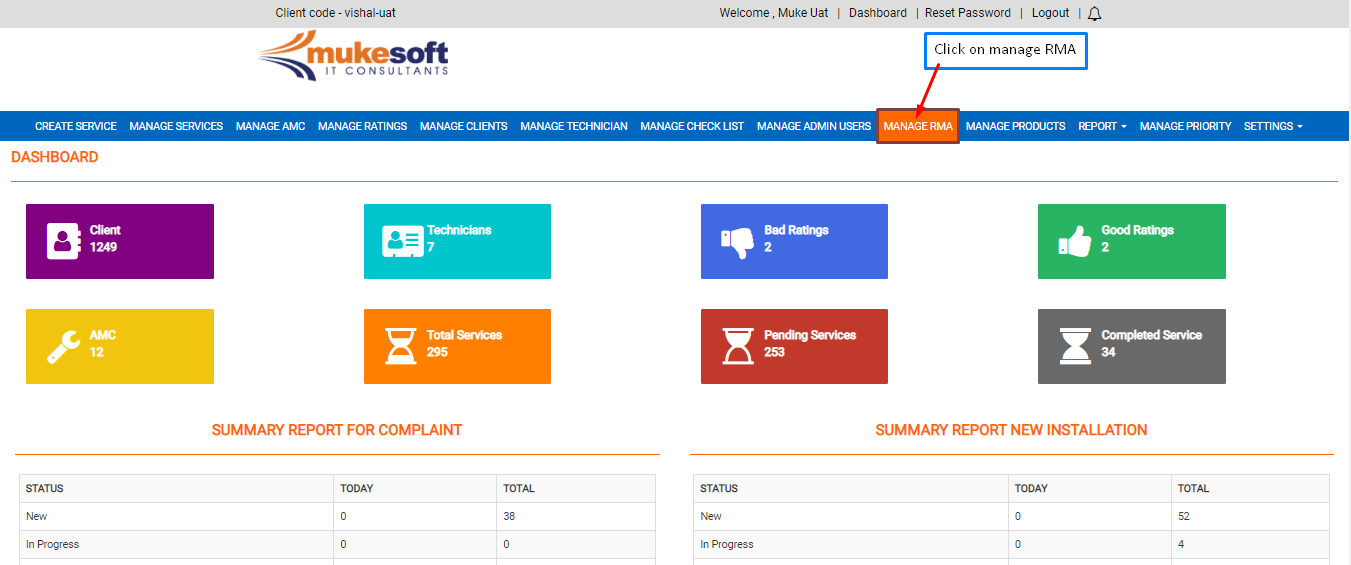
Task: Expand the Report dropdown menu
Action: pyautogui.click(x=1102, y=126)
